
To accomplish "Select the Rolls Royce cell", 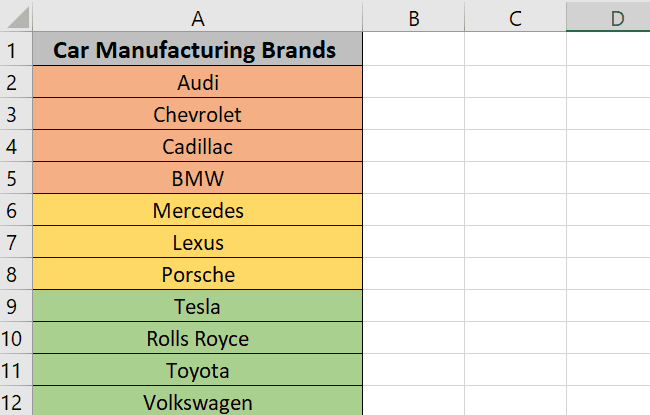I will [198, 338].
